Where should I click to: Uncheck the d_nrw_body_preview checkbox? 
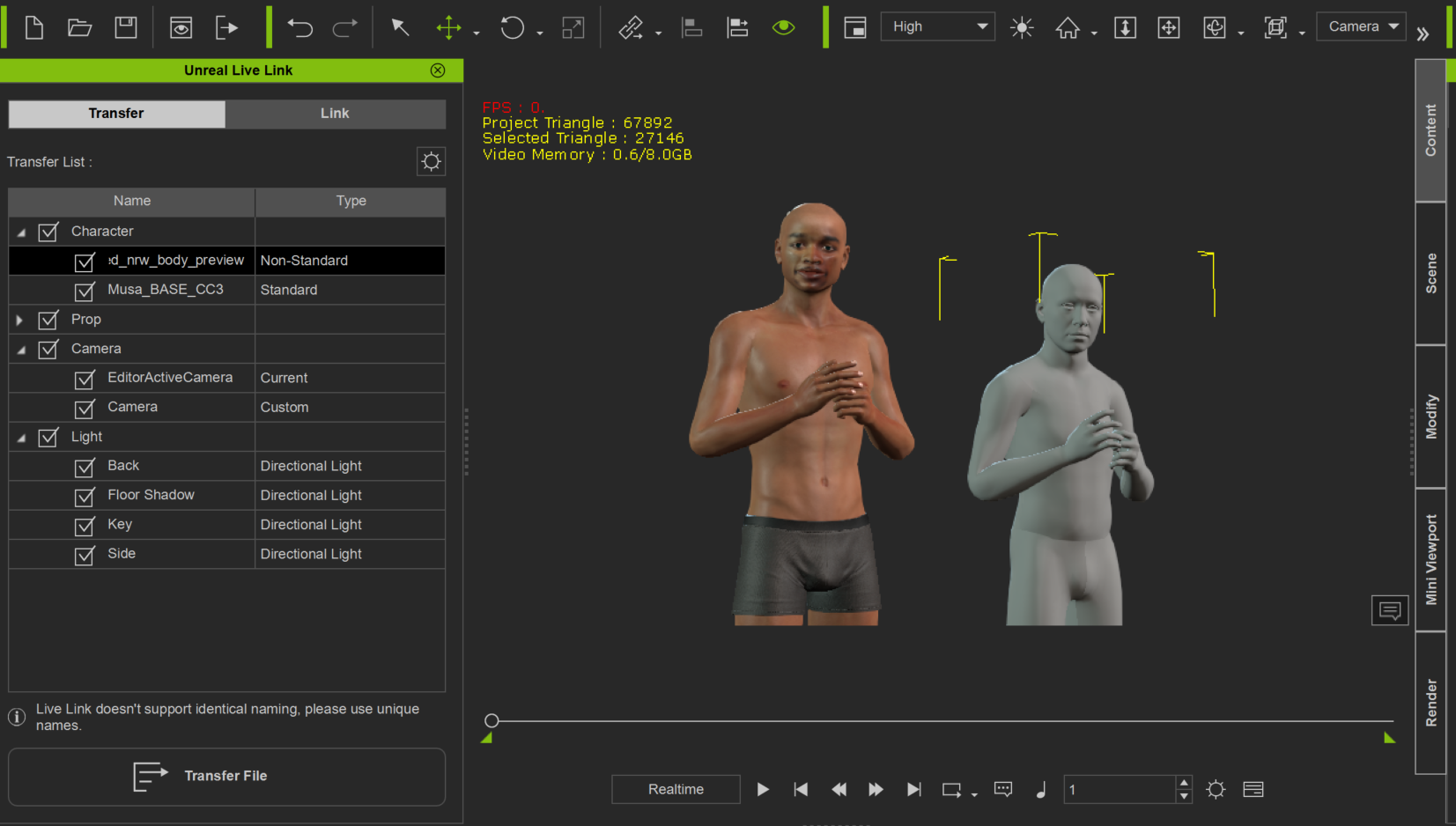[x=85, y=262]
